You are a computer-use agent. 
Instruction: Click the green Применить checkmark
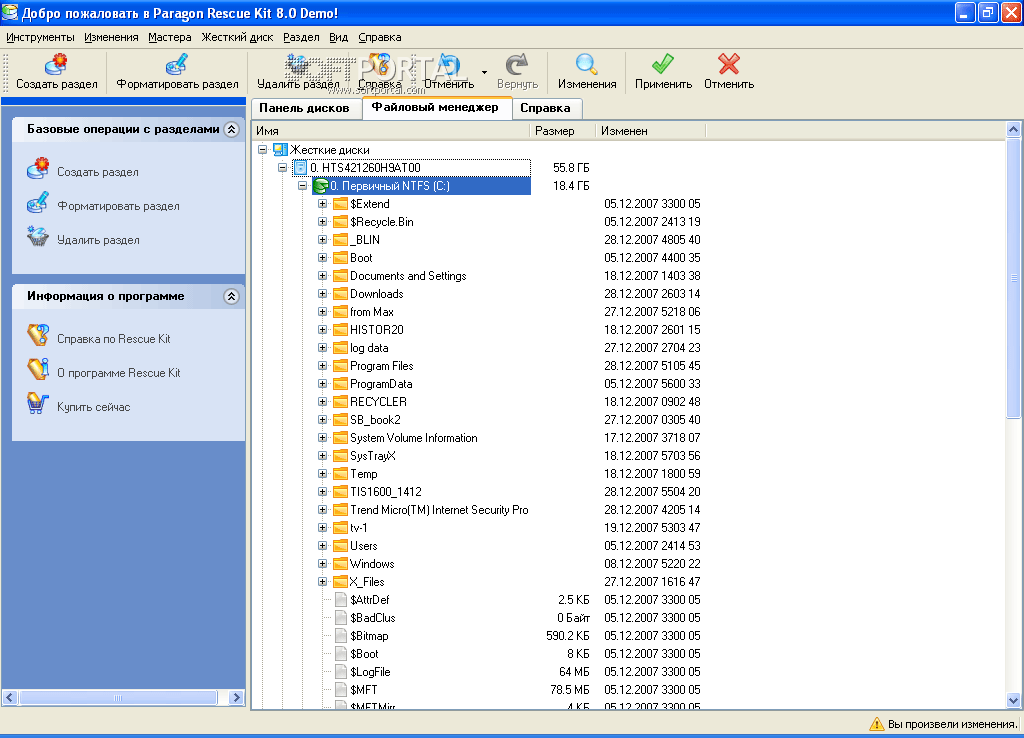pos(663,65)
